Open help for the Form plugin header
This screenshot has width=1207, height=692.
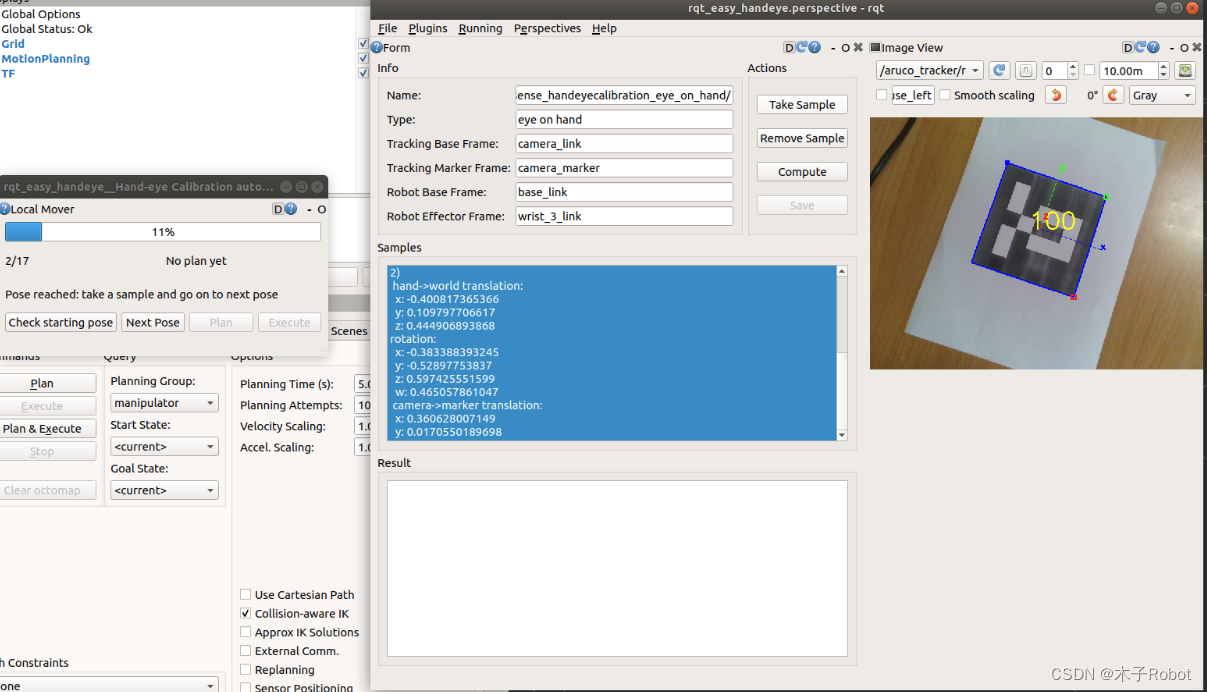[815, 47]
